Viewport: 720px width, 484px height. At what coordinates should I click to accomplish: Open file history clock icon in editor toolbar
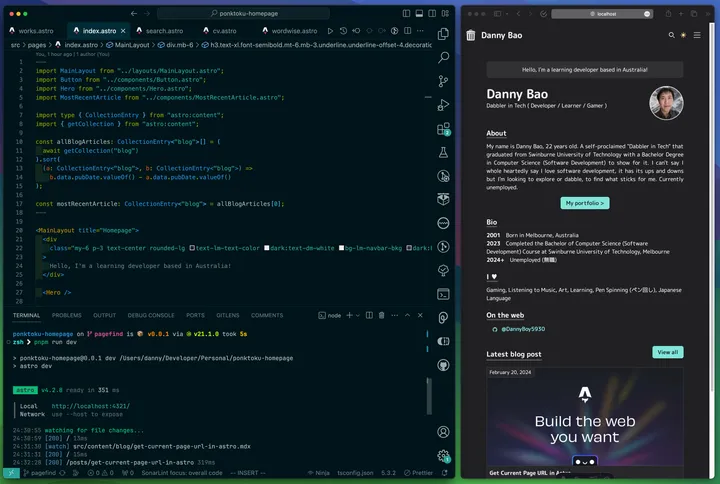[x=343, y=31]
